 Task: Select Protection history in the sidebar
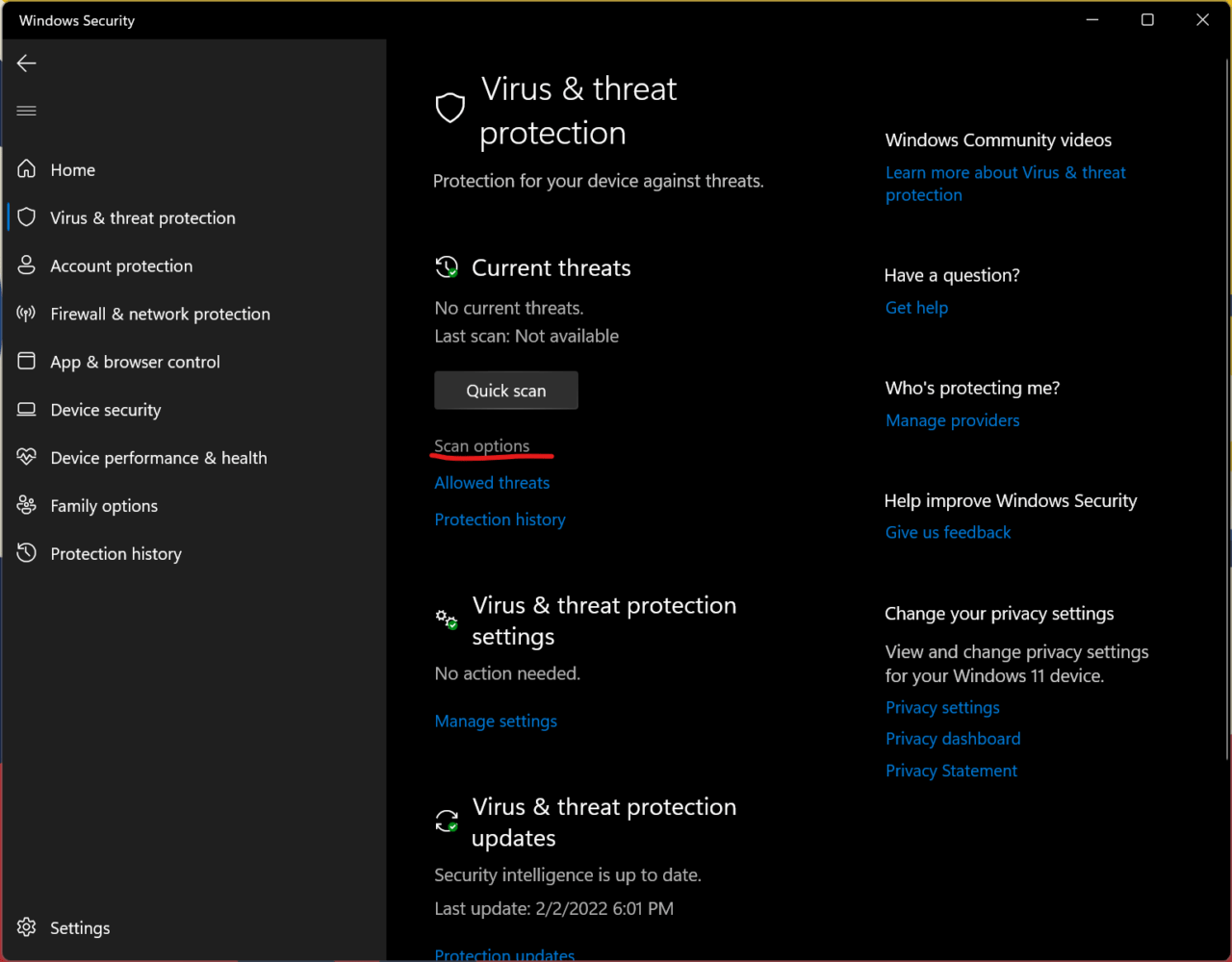tap(115, 554)
